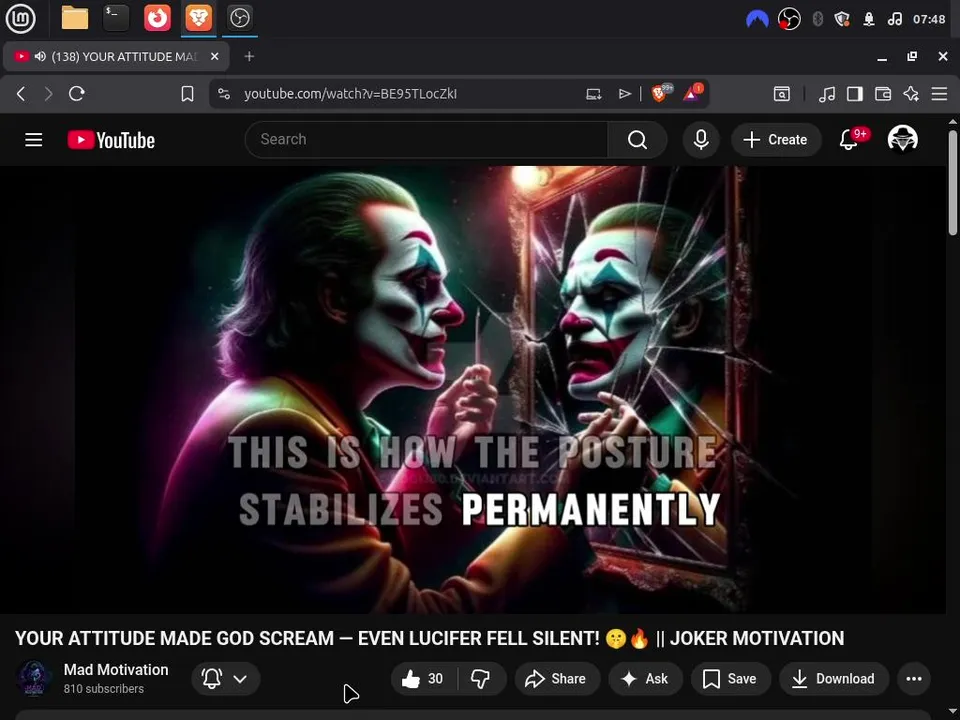The width and height of the screenshot is (960, 720).
Task: Ask about this video with the Ask button
Action: 645,678
